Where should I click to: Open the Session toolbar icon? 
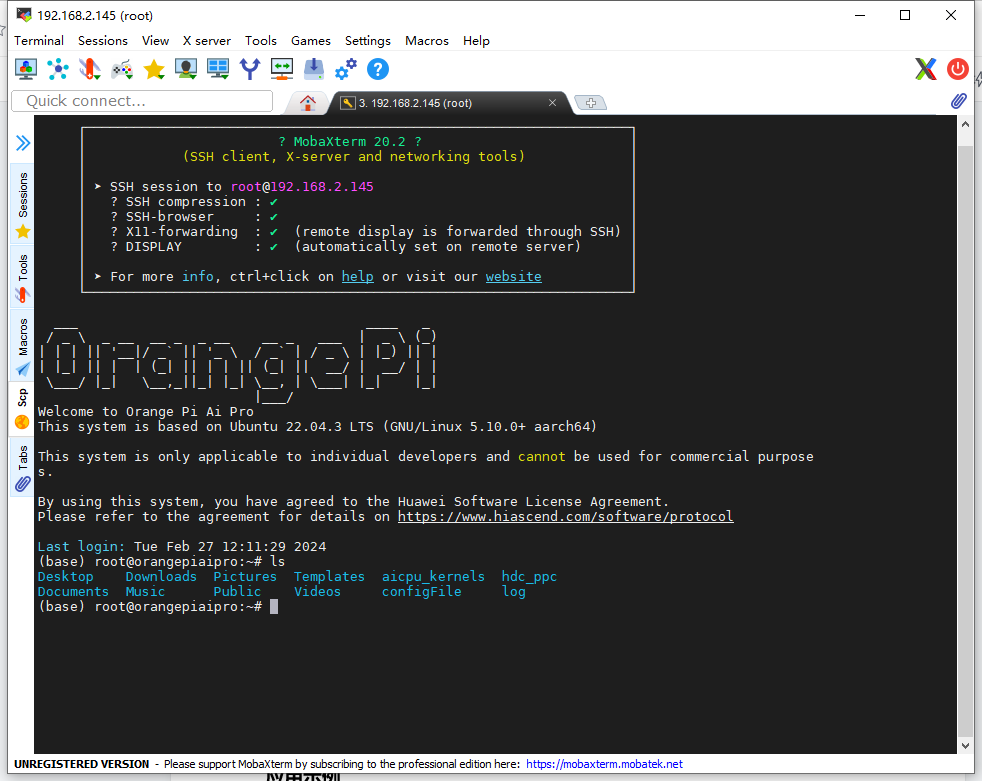(26, 69)
